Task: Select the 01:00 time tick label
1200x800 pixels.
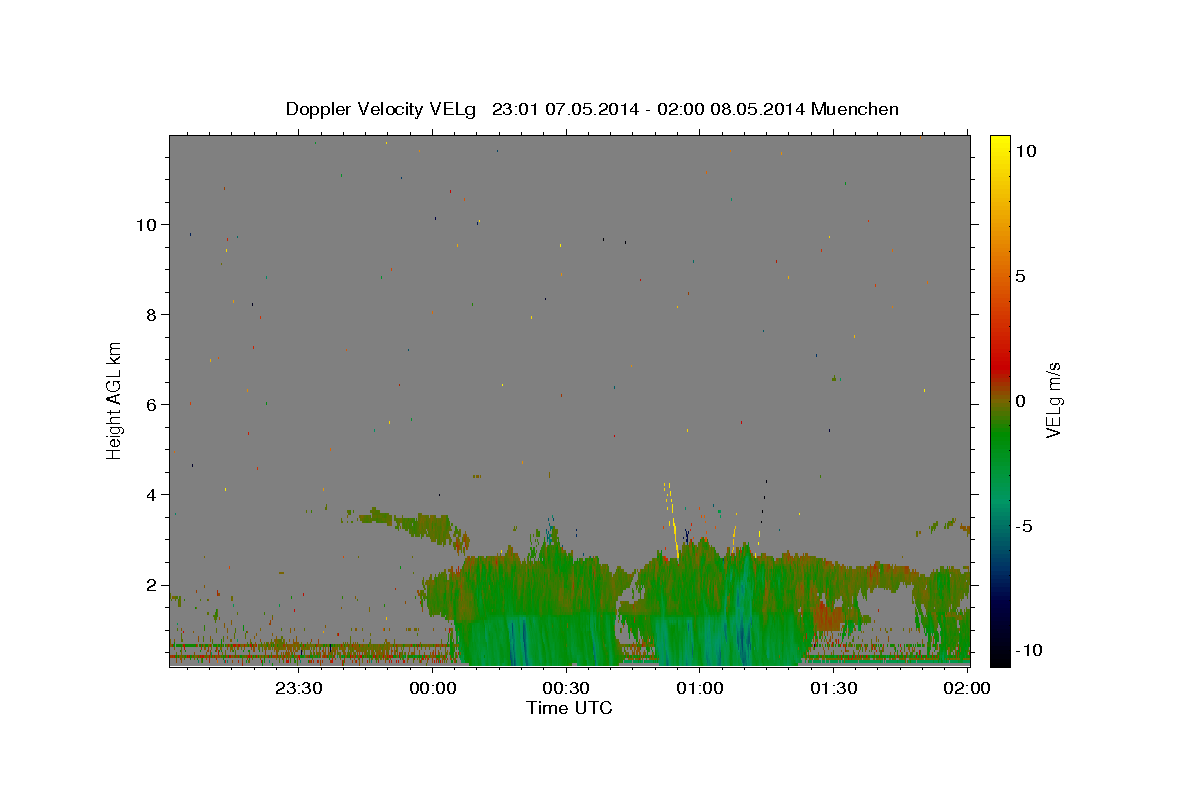Action: [x=700, y=688]
